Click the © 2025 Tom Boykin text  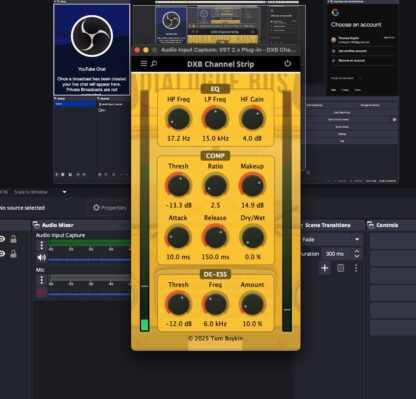pyautogui.click(x=215, y=338)
